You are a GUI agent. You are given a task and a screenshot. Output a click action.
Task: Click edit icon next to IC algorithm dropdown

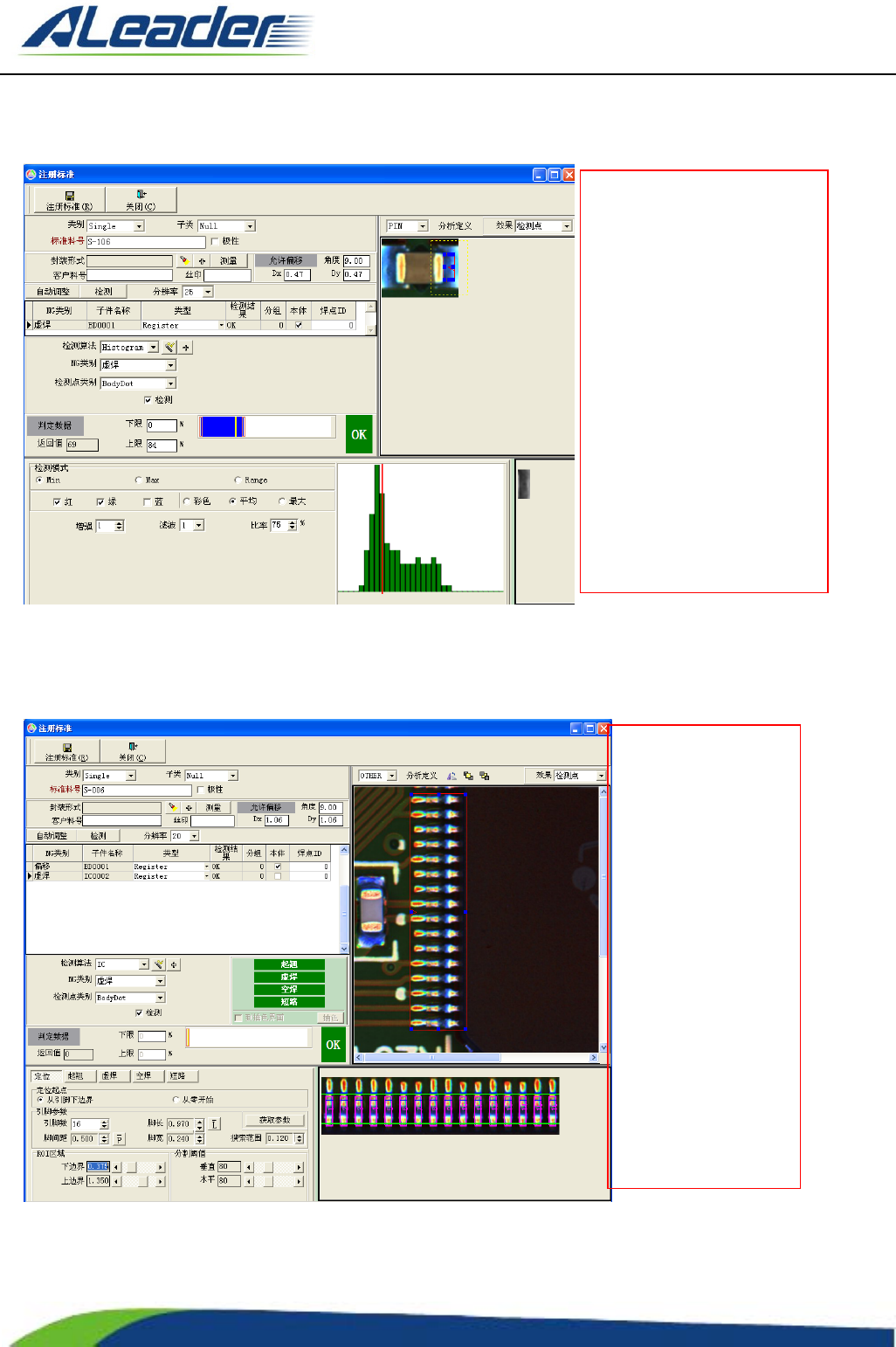[x=159, y=964]
